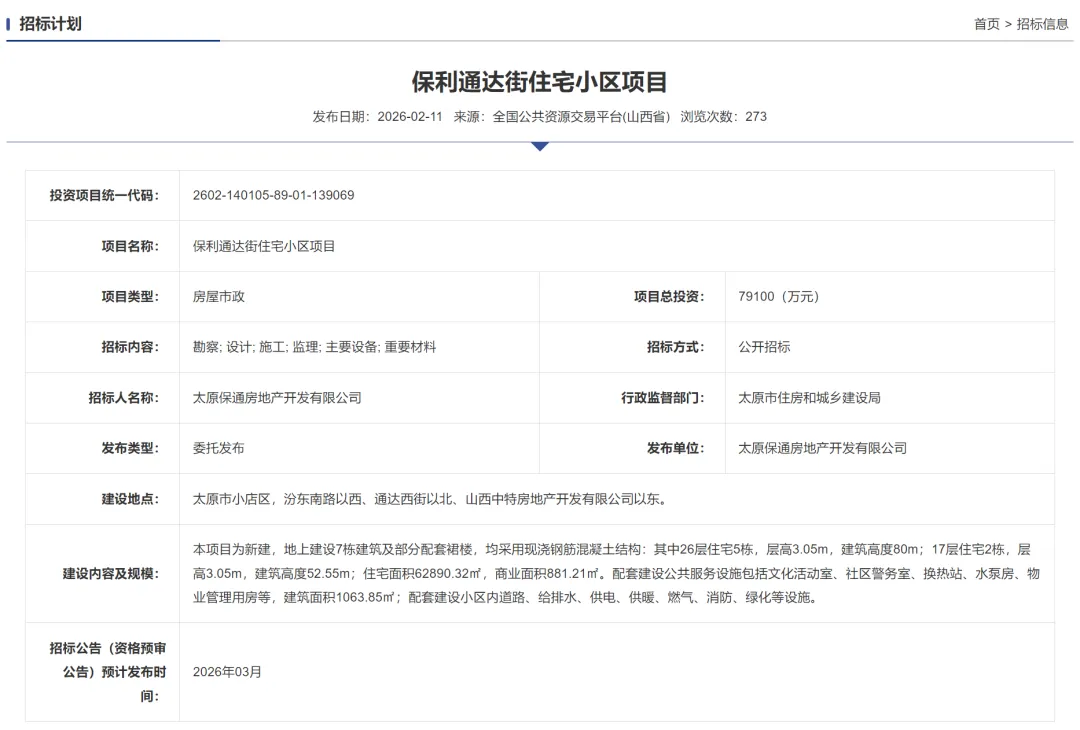The width and height of the screenshot is (1080, 730).
Task: Click the location text starting 太原市小店区
Action: pyautogui.click(x=430, y=499)
